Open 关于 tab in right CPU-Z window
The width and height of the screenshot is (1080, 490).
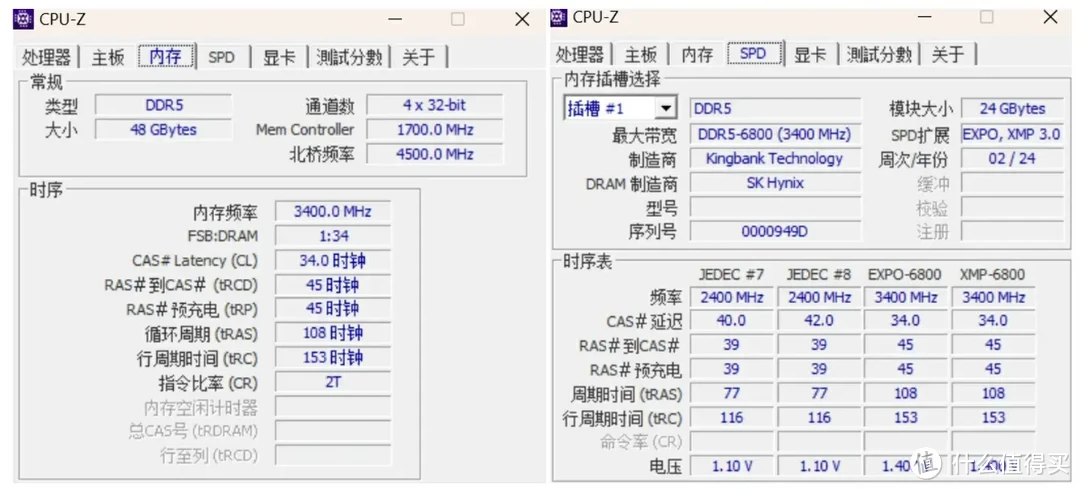click(x=948, y=54)
